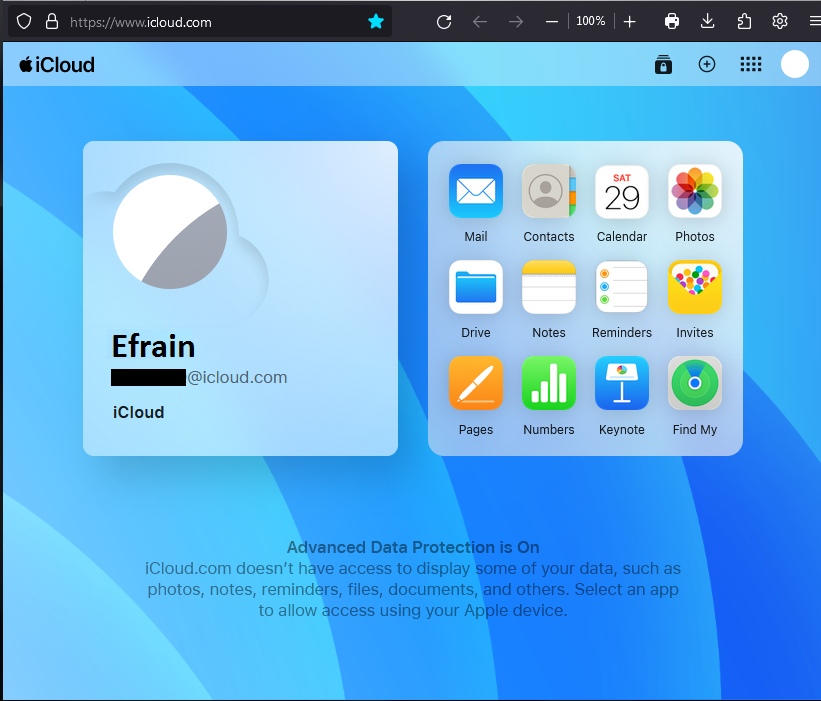Open Pages
This screenshot has width=821, height=701.
pyautogui.click(x=475, y=383)
